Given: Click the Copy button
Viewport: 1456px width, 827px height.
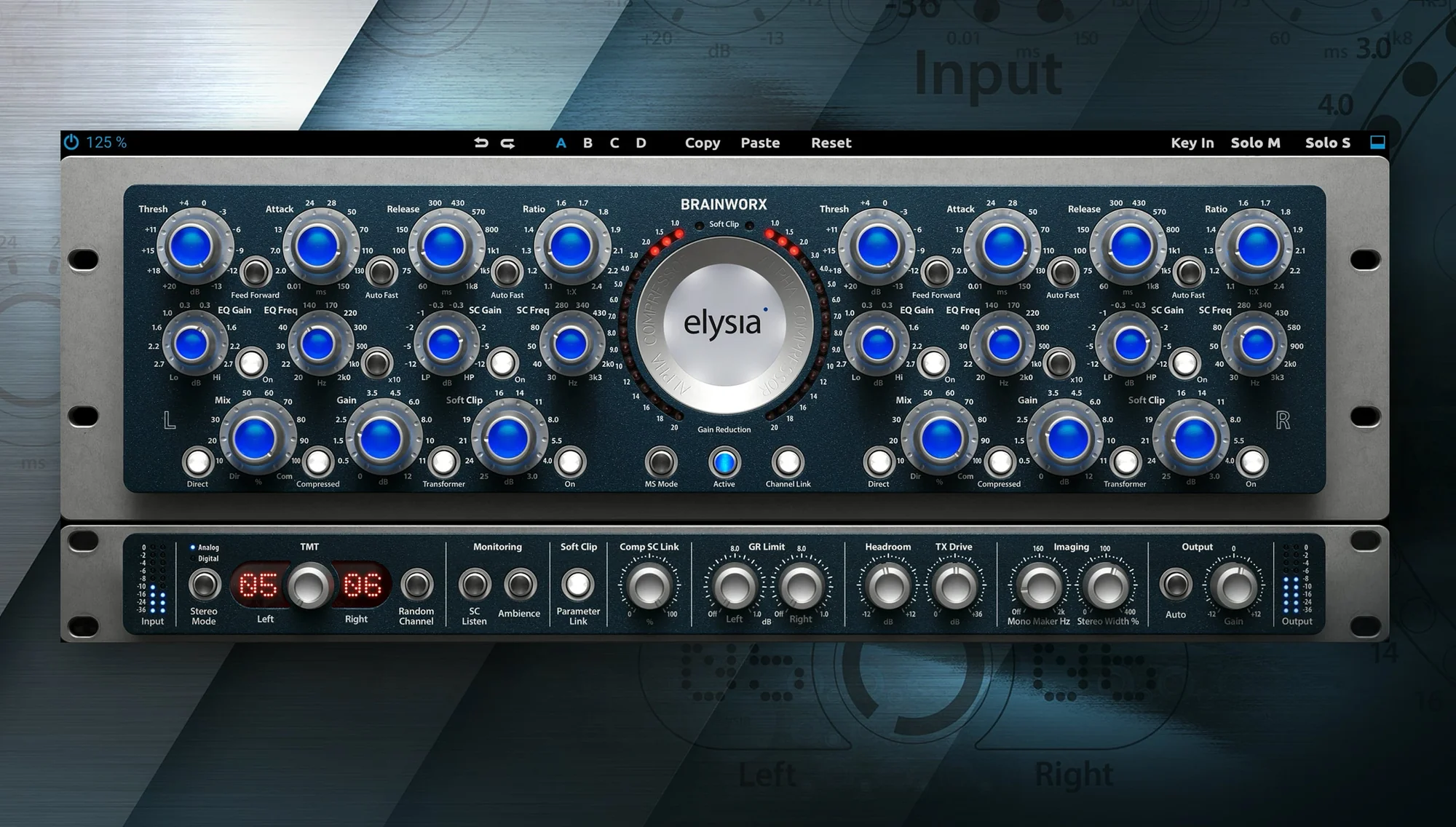Looking at the screenshot, I should coord(702,143).
